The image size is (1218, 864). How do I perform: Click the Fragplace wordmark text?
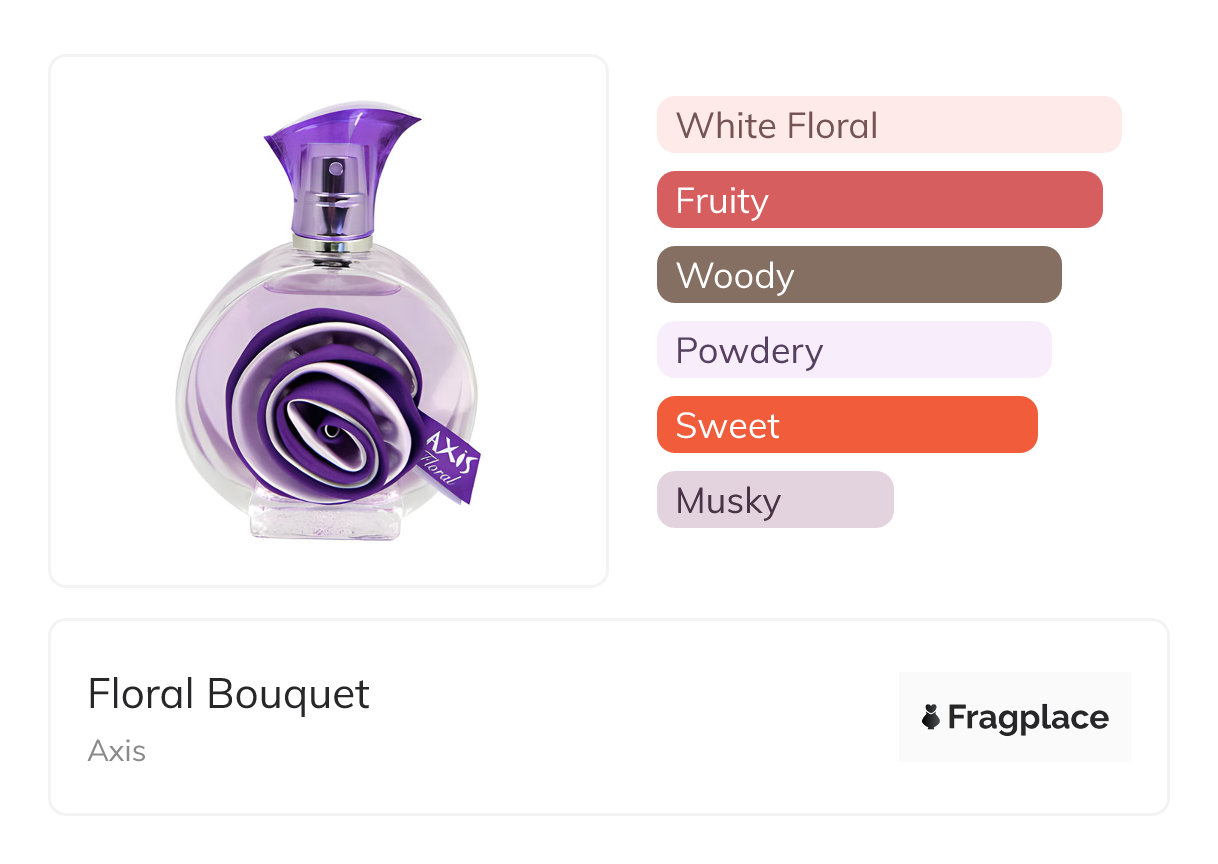tap(1028, 718)
